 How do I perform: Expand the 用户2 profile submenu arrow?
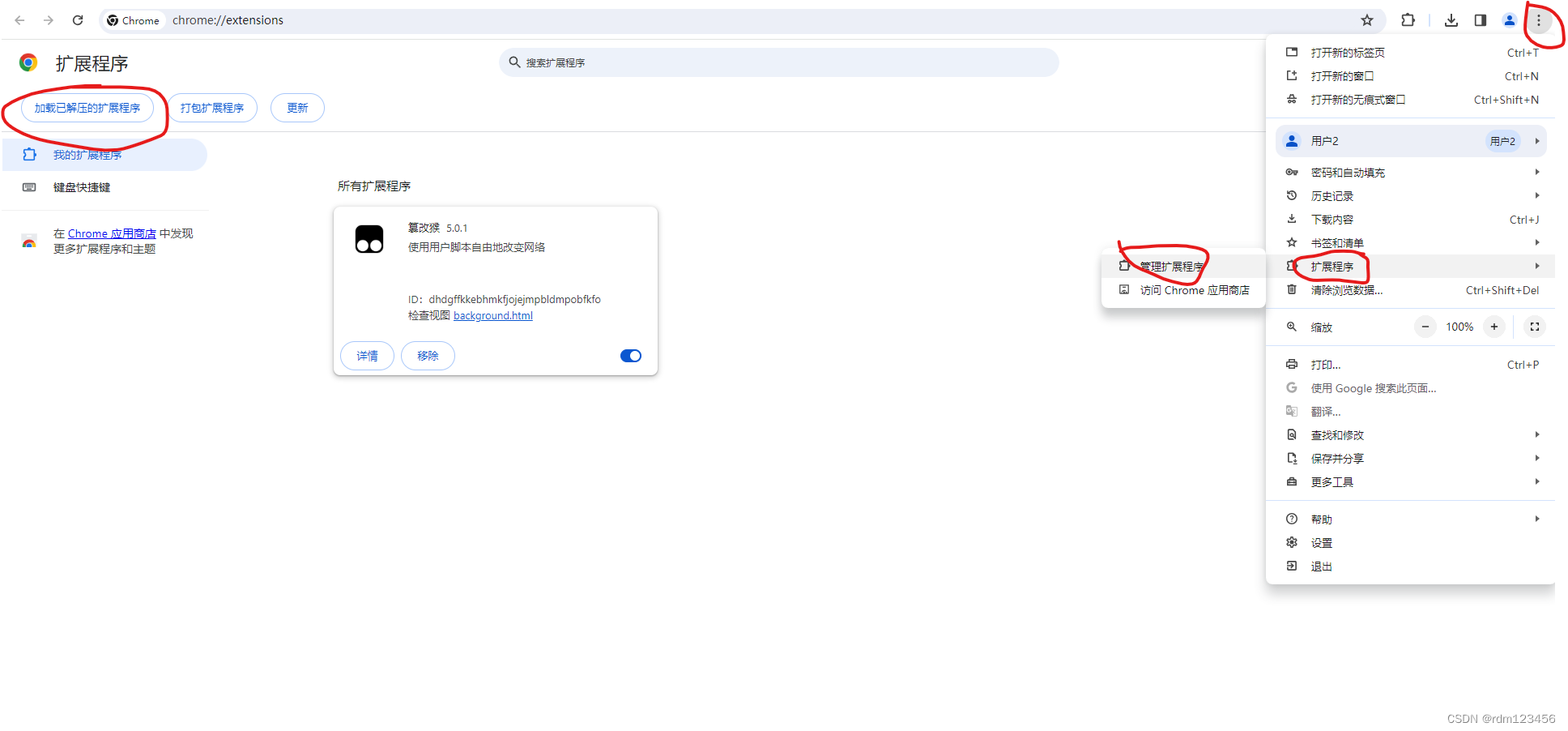[1536, 141]
